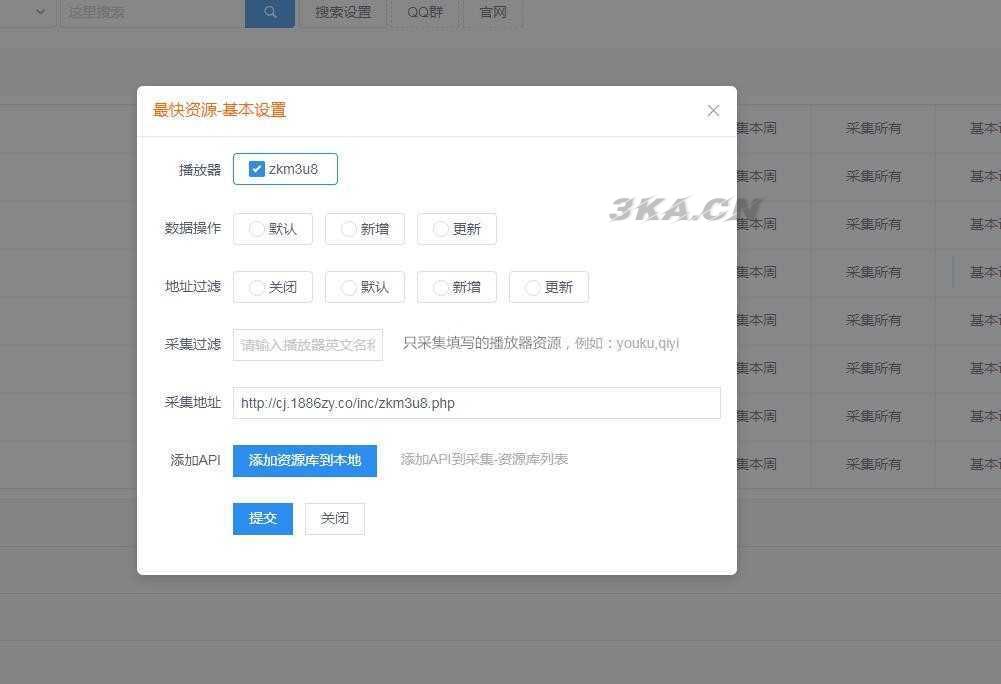Viewport: 1001px width, 684px height.
Task: Click the 采集过滤 player name input
Action: [x=308, y=345]
